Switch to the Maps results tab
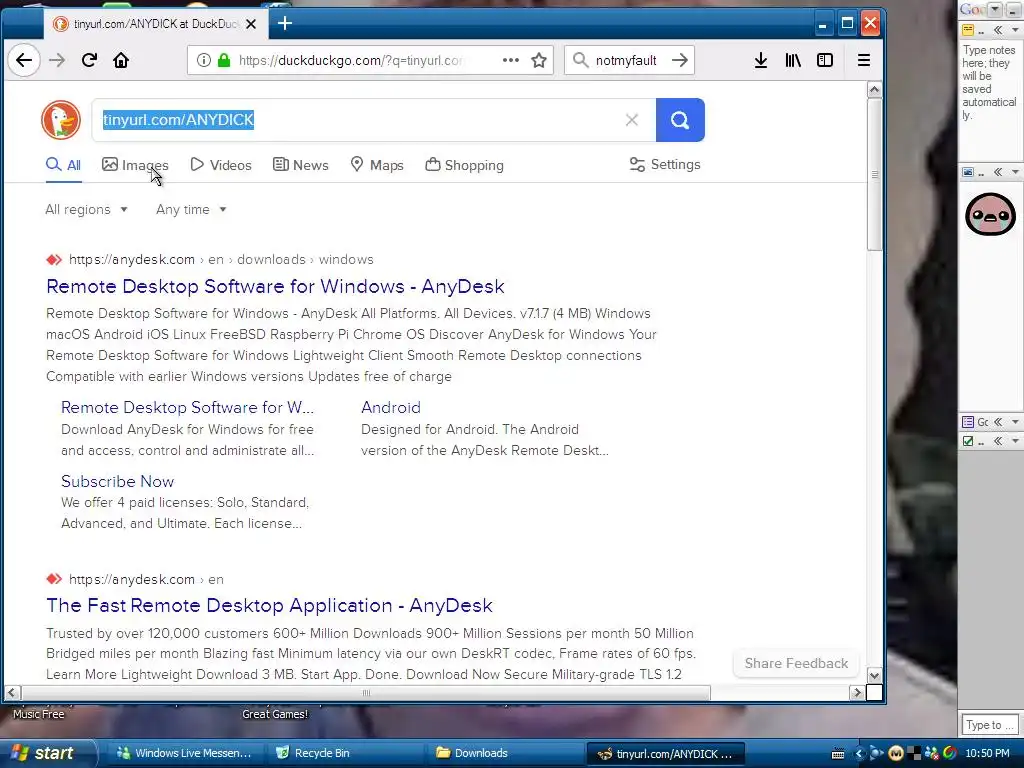The image size is (1024, 768). pyautogui.click(x=377, y=165)
